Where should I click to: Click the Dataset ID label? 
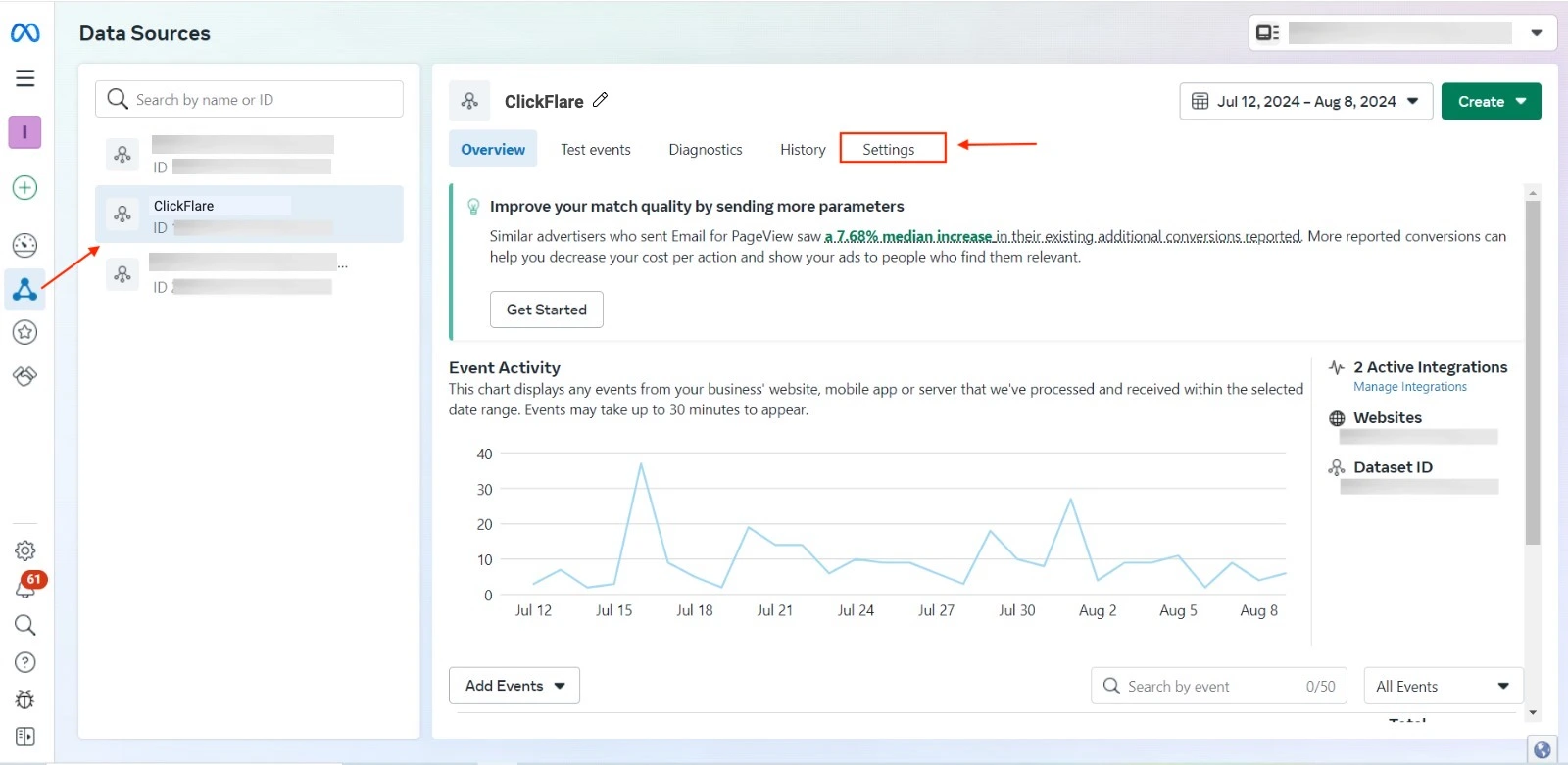click(1393, 467)
